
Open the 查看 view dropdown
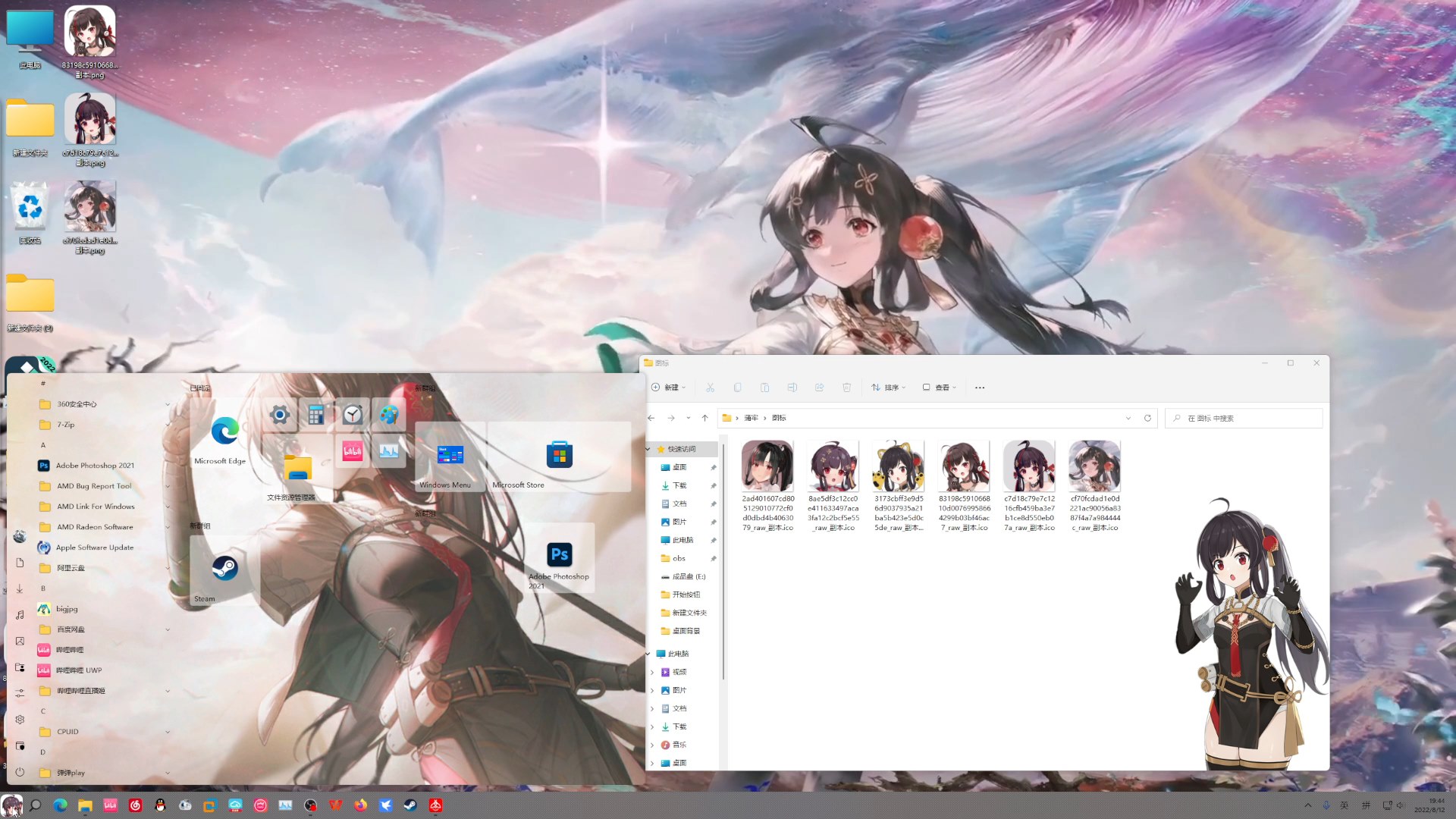pos(940,388)
